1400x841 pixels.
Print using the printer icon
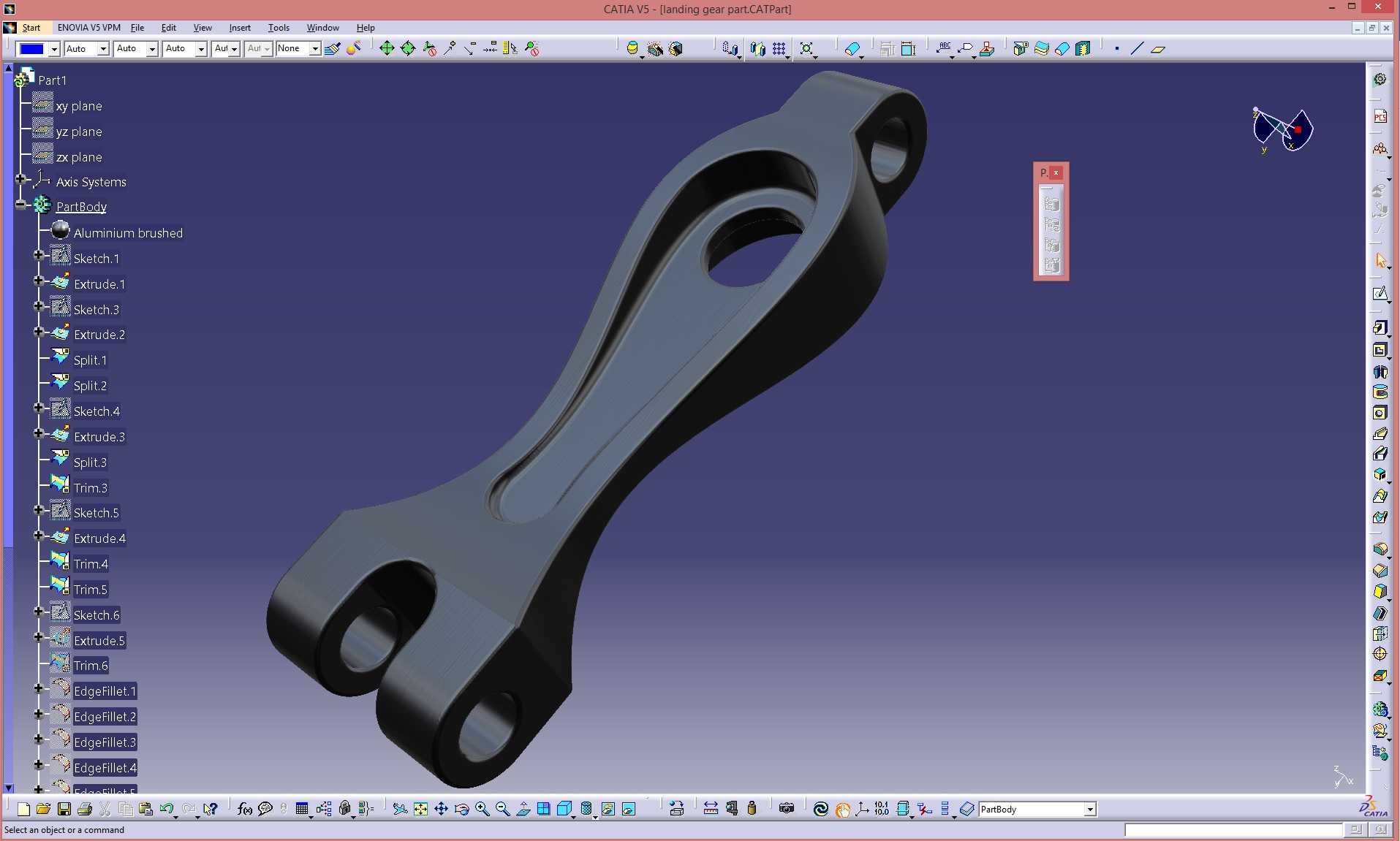84,809
